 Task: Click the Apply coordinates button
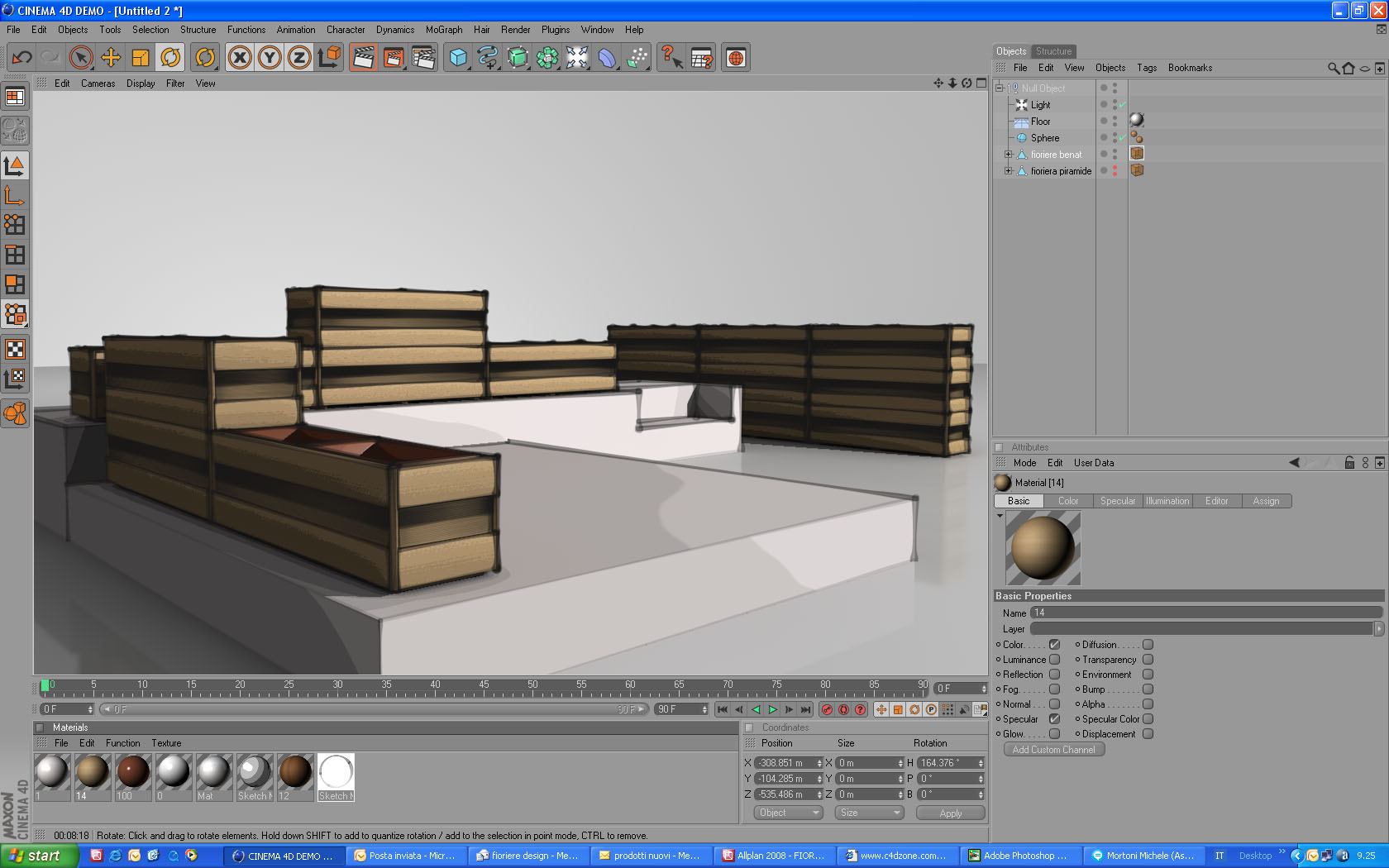pyautogui.click(x=951, y=813)
